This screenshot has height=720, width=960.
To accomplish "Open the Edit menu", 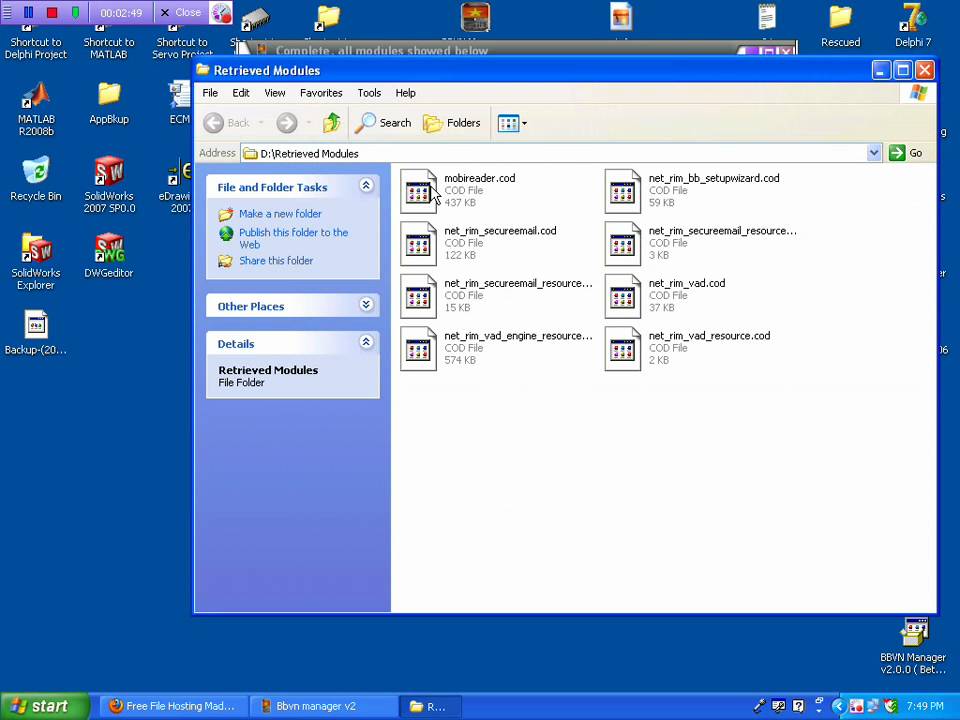I will point(241,93).
